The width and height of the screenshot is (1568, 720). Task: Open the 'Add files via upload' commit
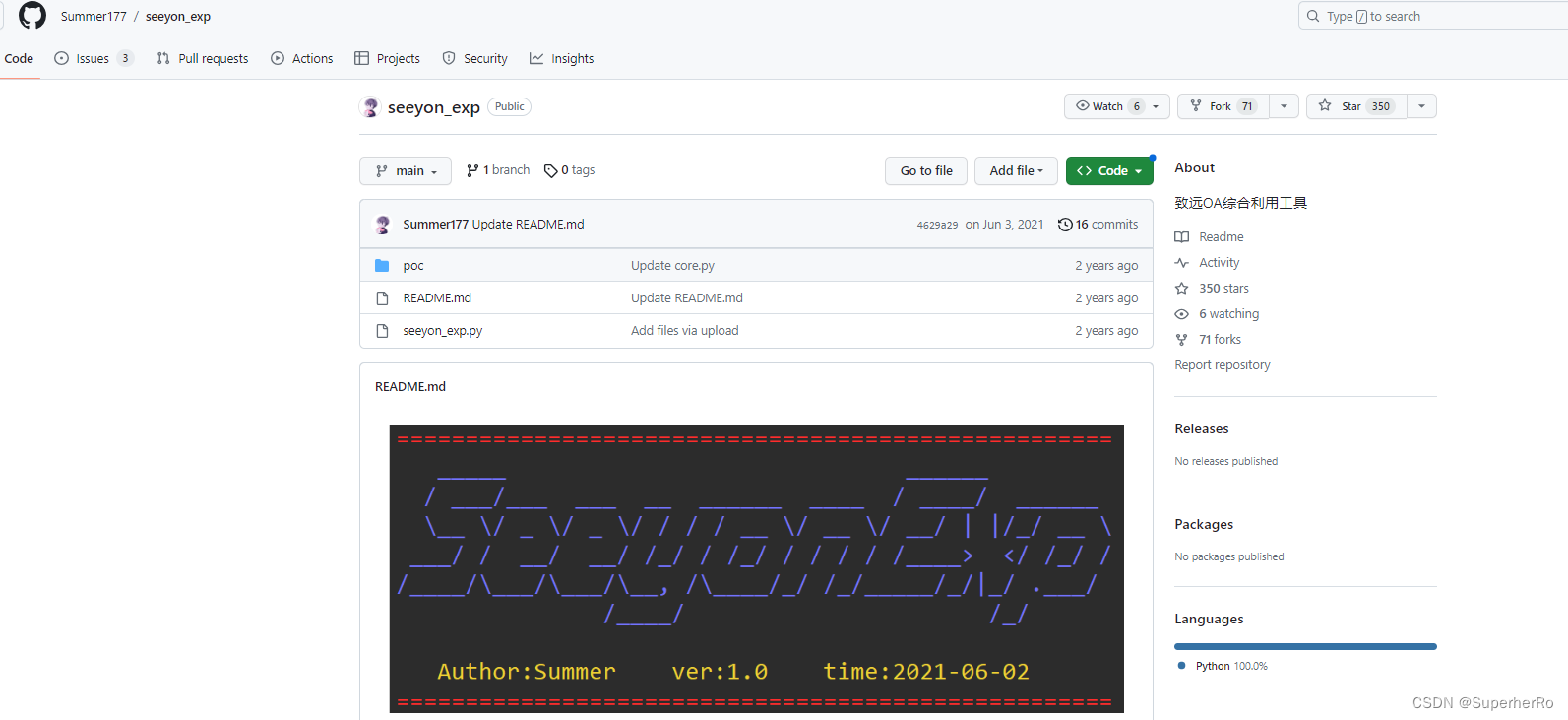coord(685,331)
